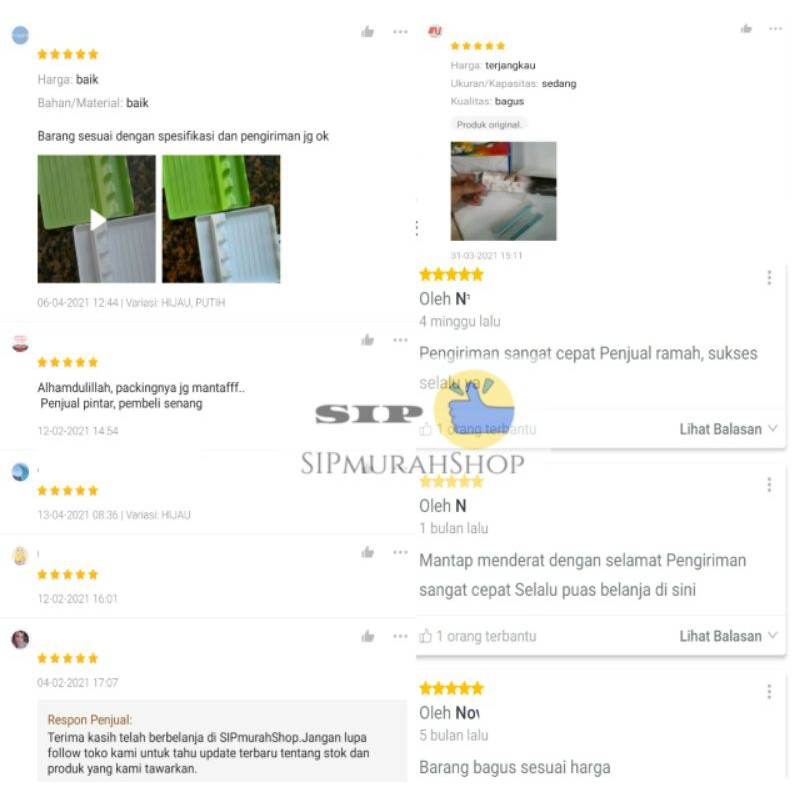Open reviewer avatar on 04-02-2021 review
Image resolution: width=800 pixels, height=800 pixels.
click(20, 639)
